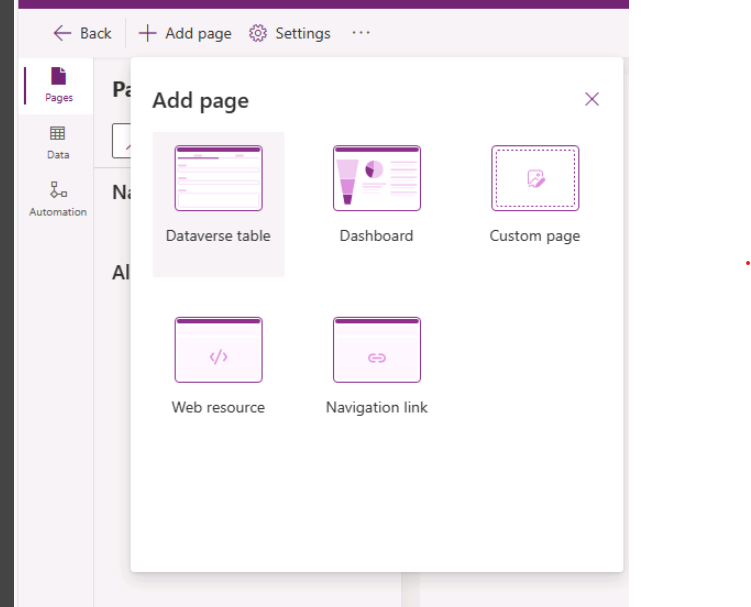The width and height of the screenshot is (751, 607).
Task: Select the Web resource page type icon
Action: point(218,350)
